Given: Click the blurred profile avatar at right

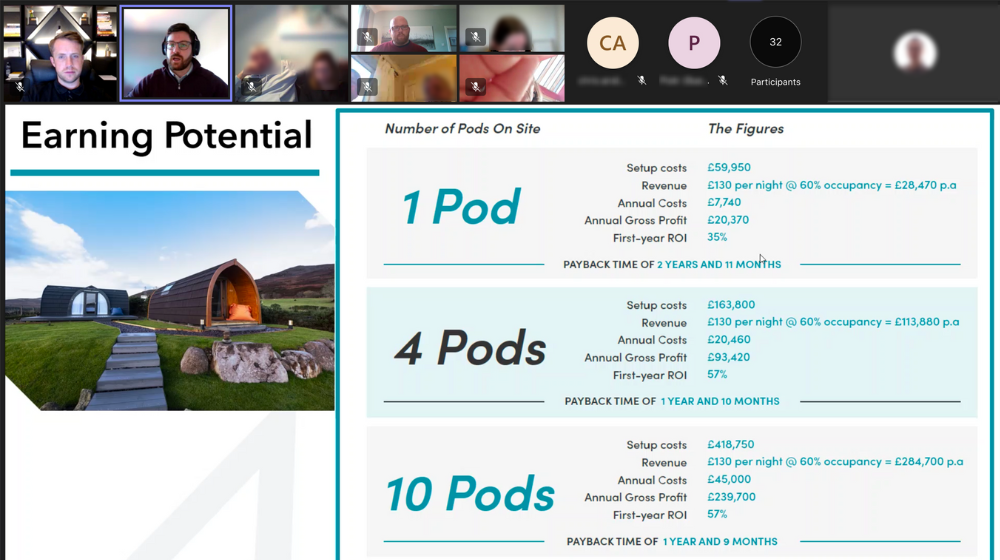Looking at the screenshot, I should tap(915, 52).
